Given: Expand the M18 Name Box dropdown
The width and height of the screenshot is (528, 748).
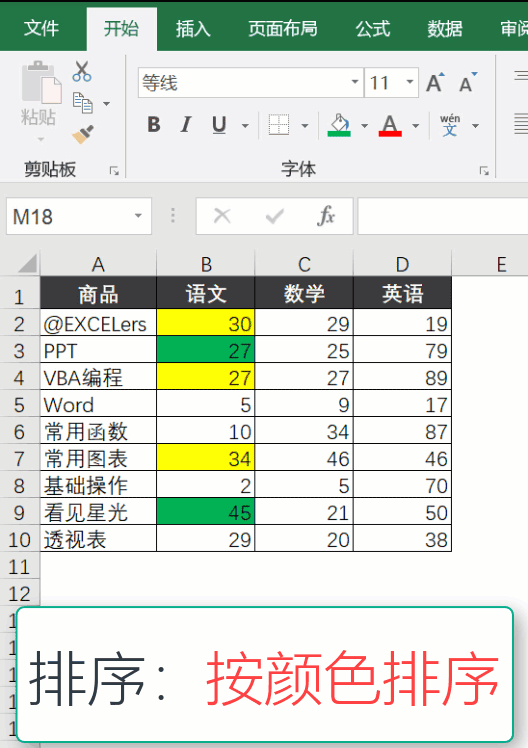Looking at the screenshot, I should click(x=138, y=216).
